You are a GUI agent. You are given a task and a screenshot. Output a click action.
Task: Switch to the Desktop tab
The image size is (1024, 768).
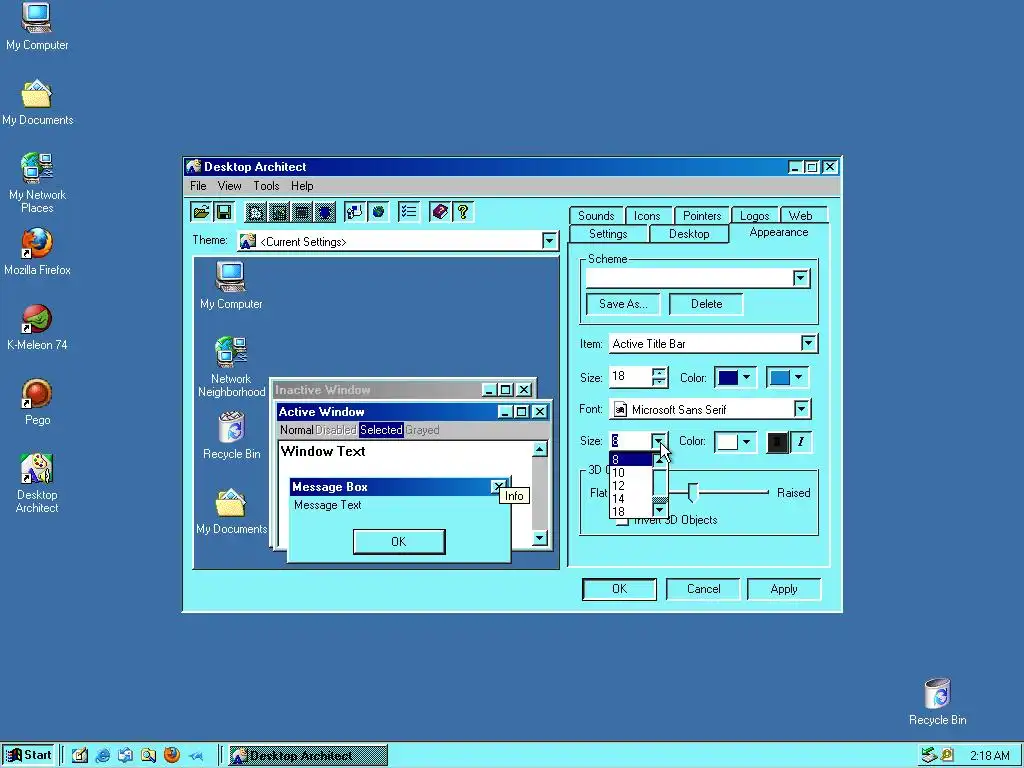coord(689,234)
